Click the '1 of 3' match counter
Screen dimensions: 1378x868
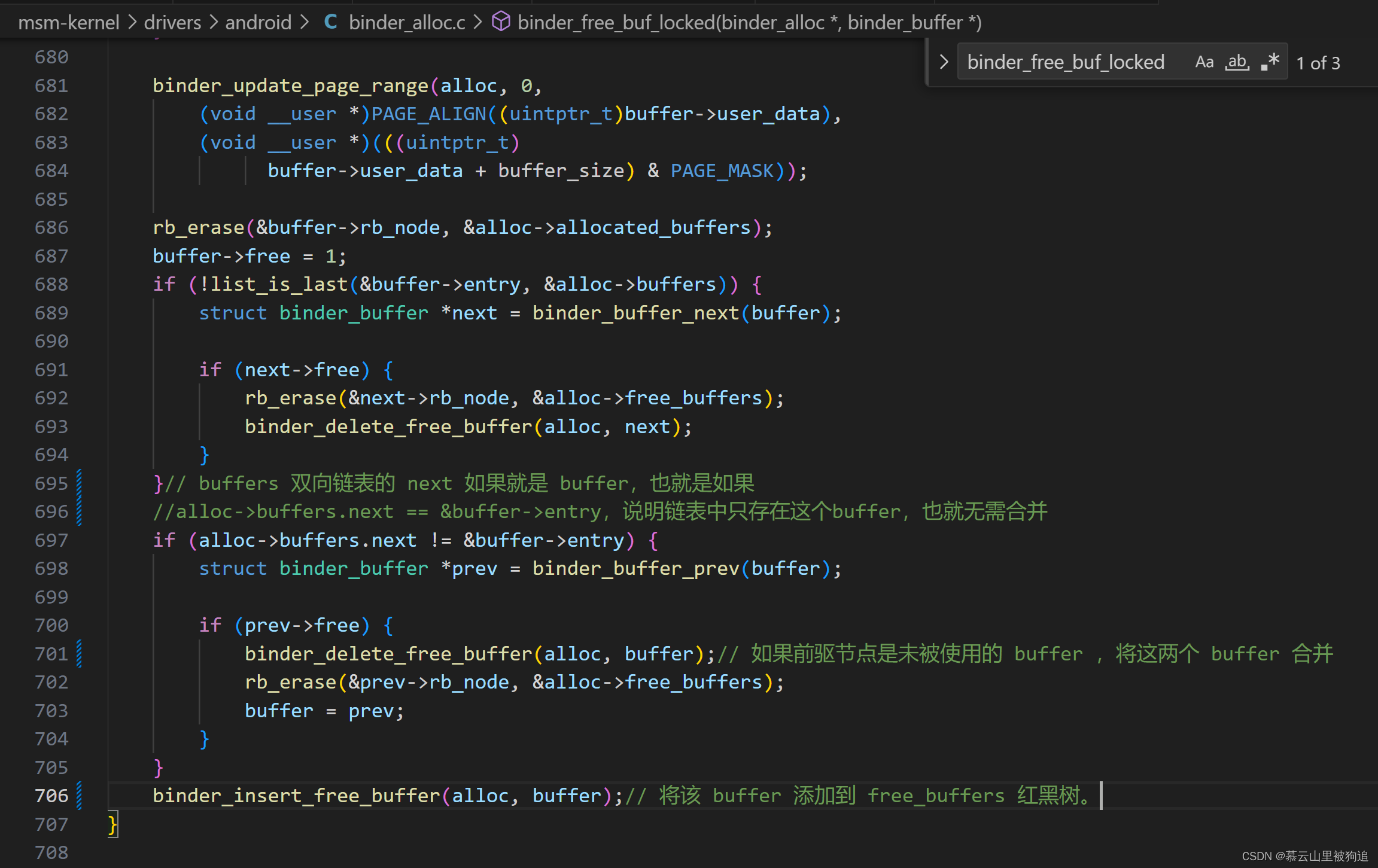pos(1318,63)
